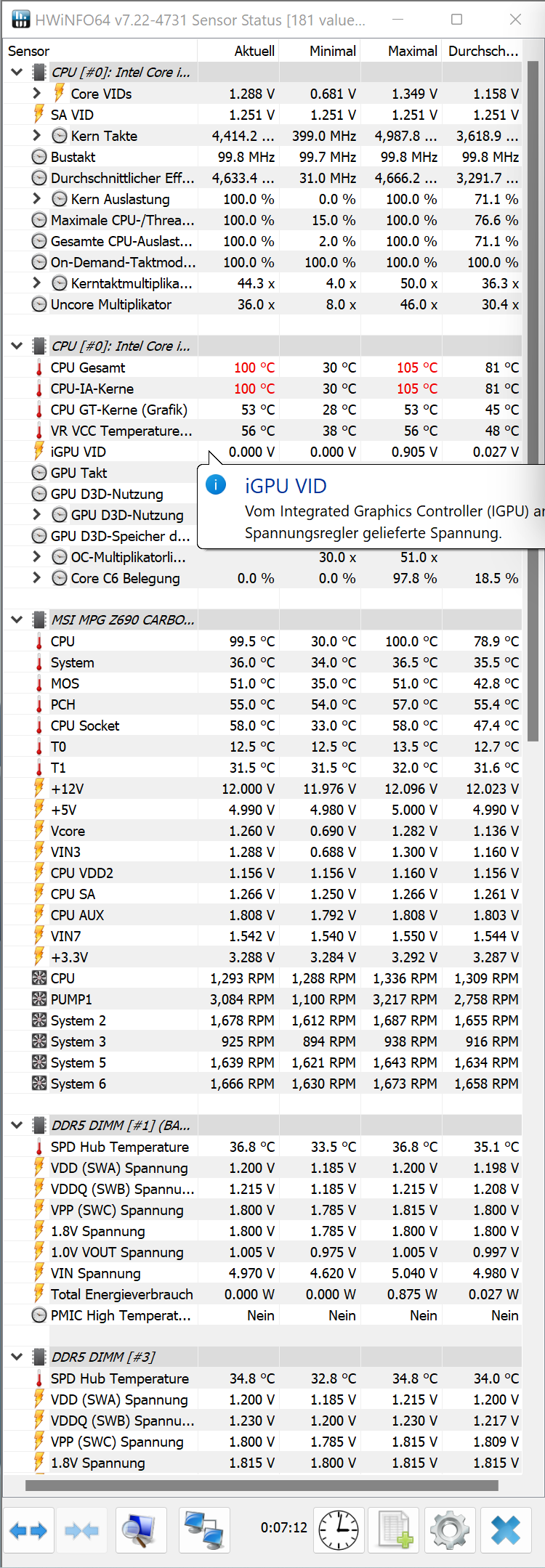Select the PUMP1 fan speed row
Viewport: 545px width, 1568px height.
coord(71,999)
